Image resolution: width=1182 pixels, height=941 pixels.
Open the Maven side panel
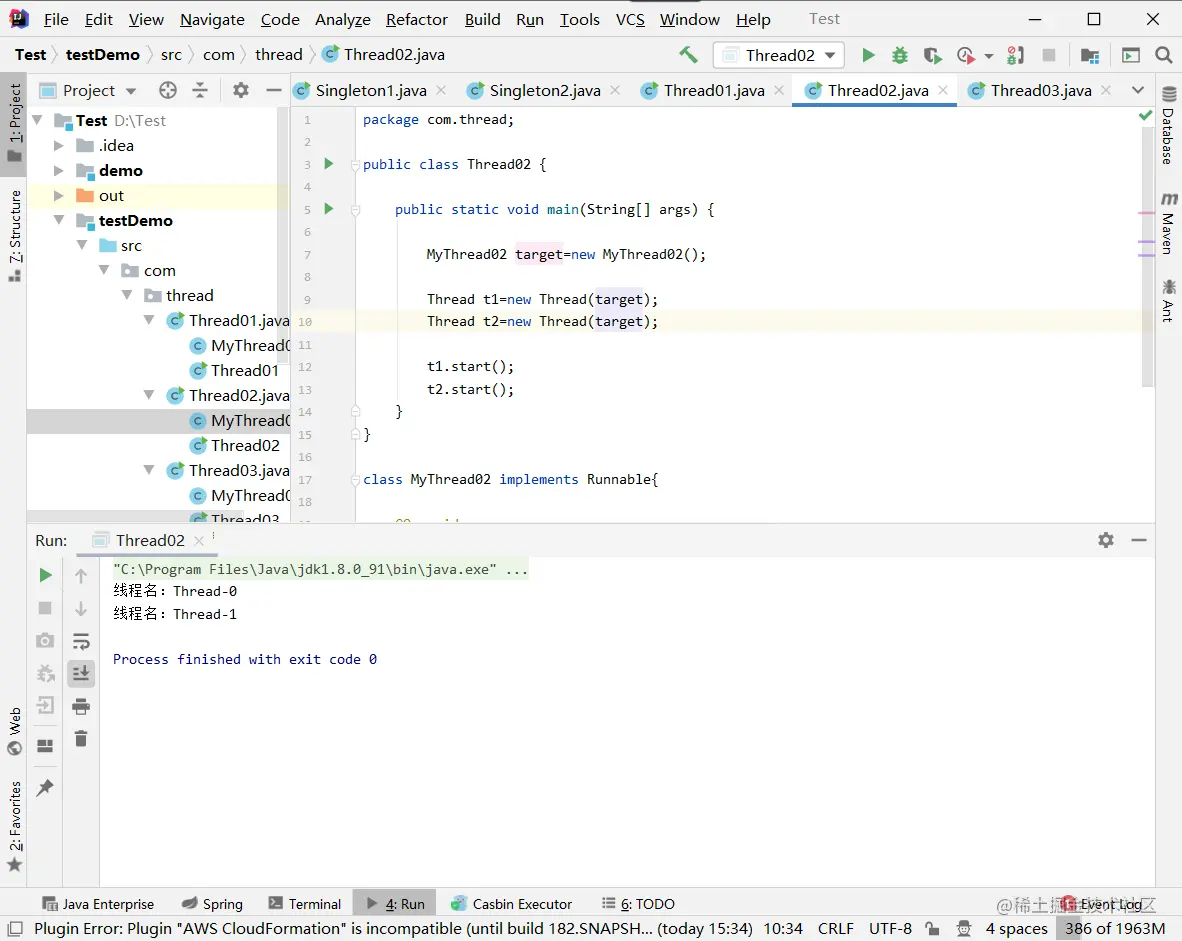pos(1168,223)
